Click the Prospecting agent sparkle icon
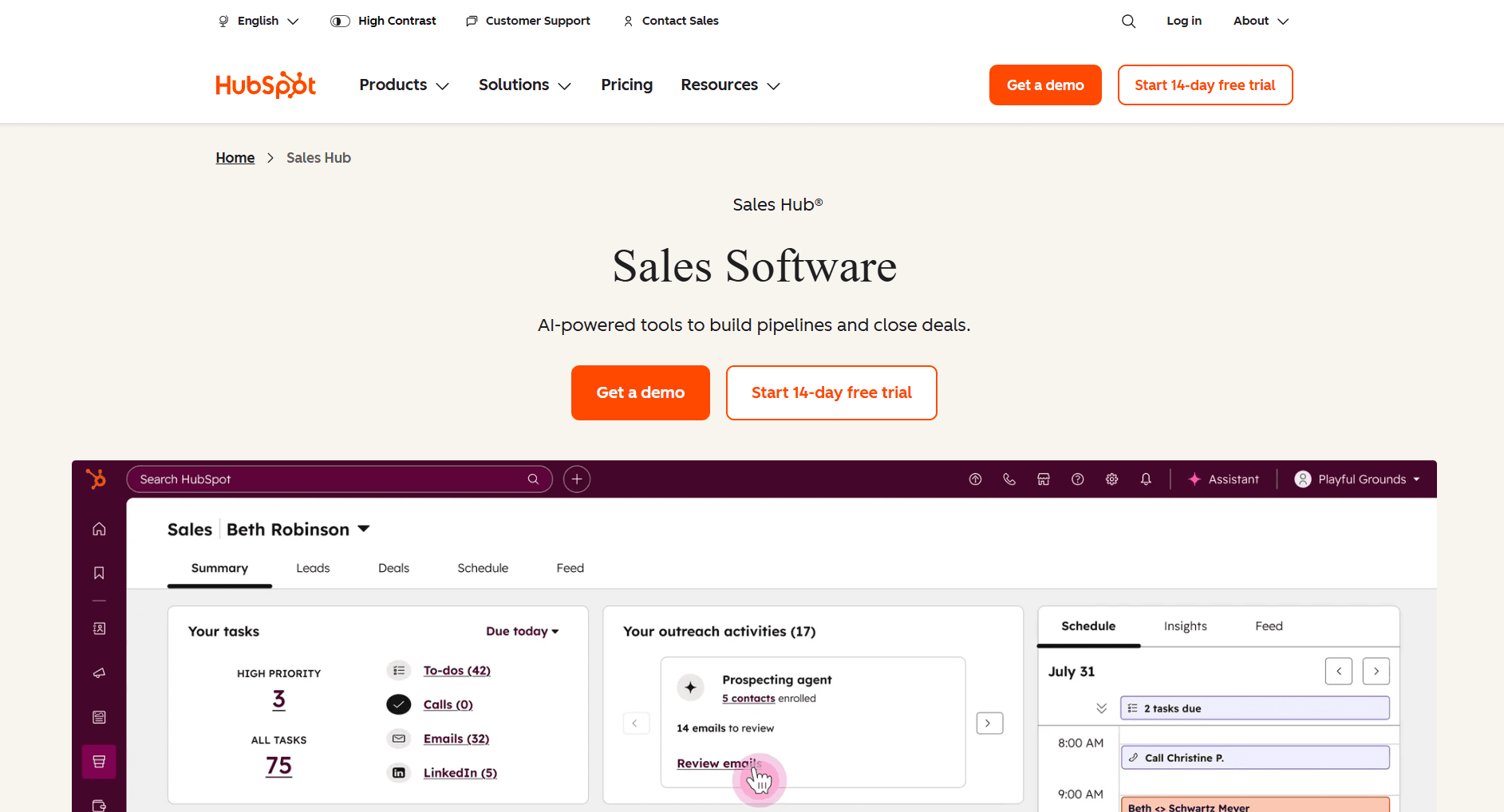Image resolution: width=1504 pixels, height=812 pixels. coord(691,688)
